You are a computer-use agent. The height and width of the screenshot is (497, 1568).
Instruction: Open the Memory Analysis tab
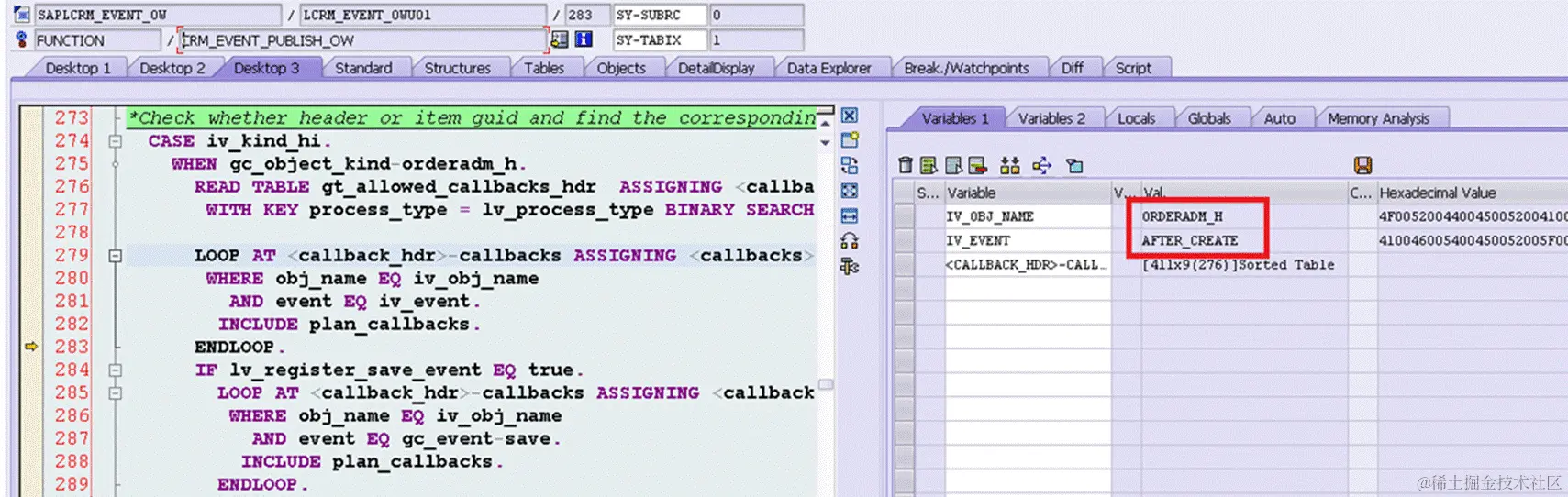point(1379,118)
